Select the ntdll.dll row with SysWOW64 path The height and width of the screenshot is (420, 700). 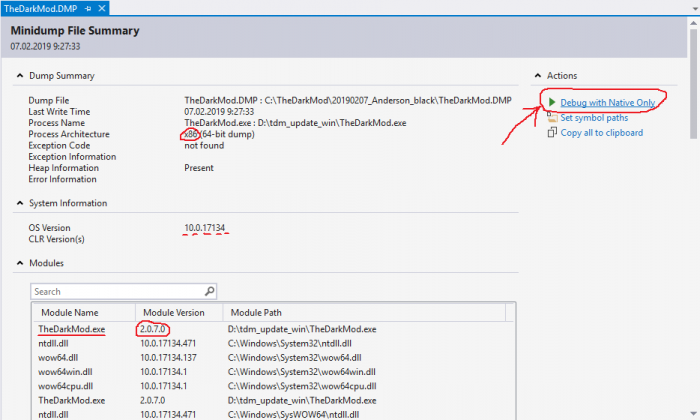[x=273, y=415]
